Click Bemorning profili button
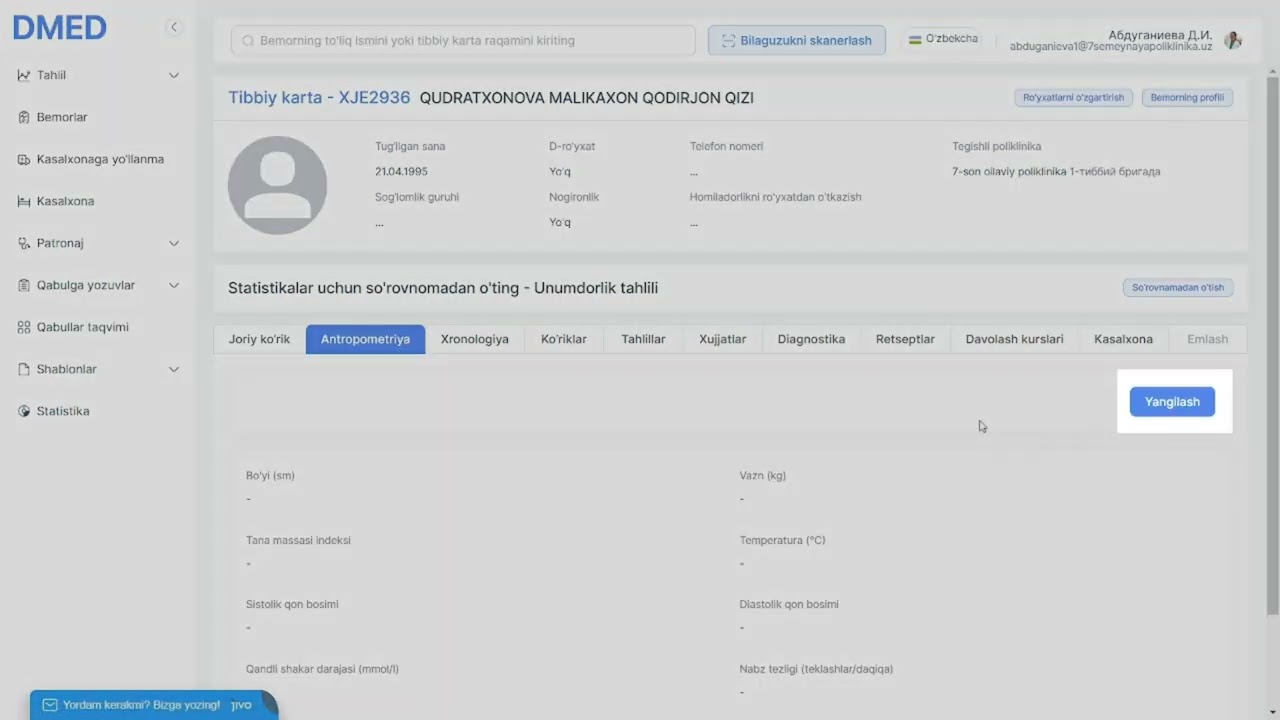This screenshot has width=1280, height=720. coord(1187,98)
